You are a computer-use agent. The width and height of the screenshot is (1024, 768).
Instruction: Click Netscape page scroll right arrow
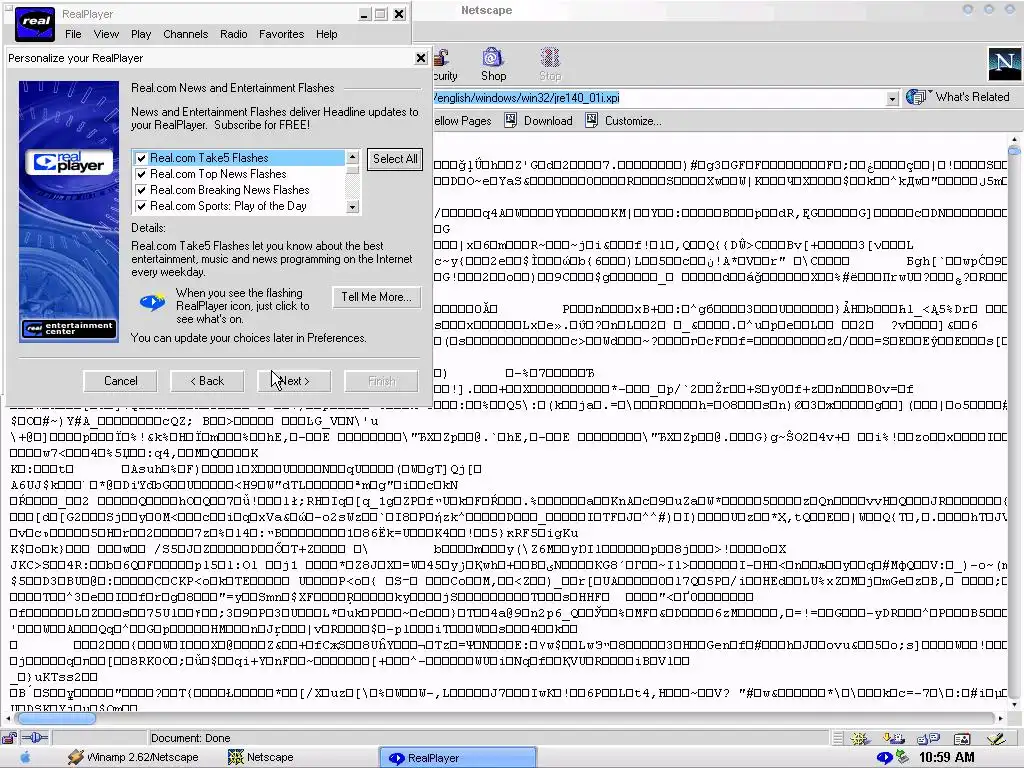[1000, 718]
